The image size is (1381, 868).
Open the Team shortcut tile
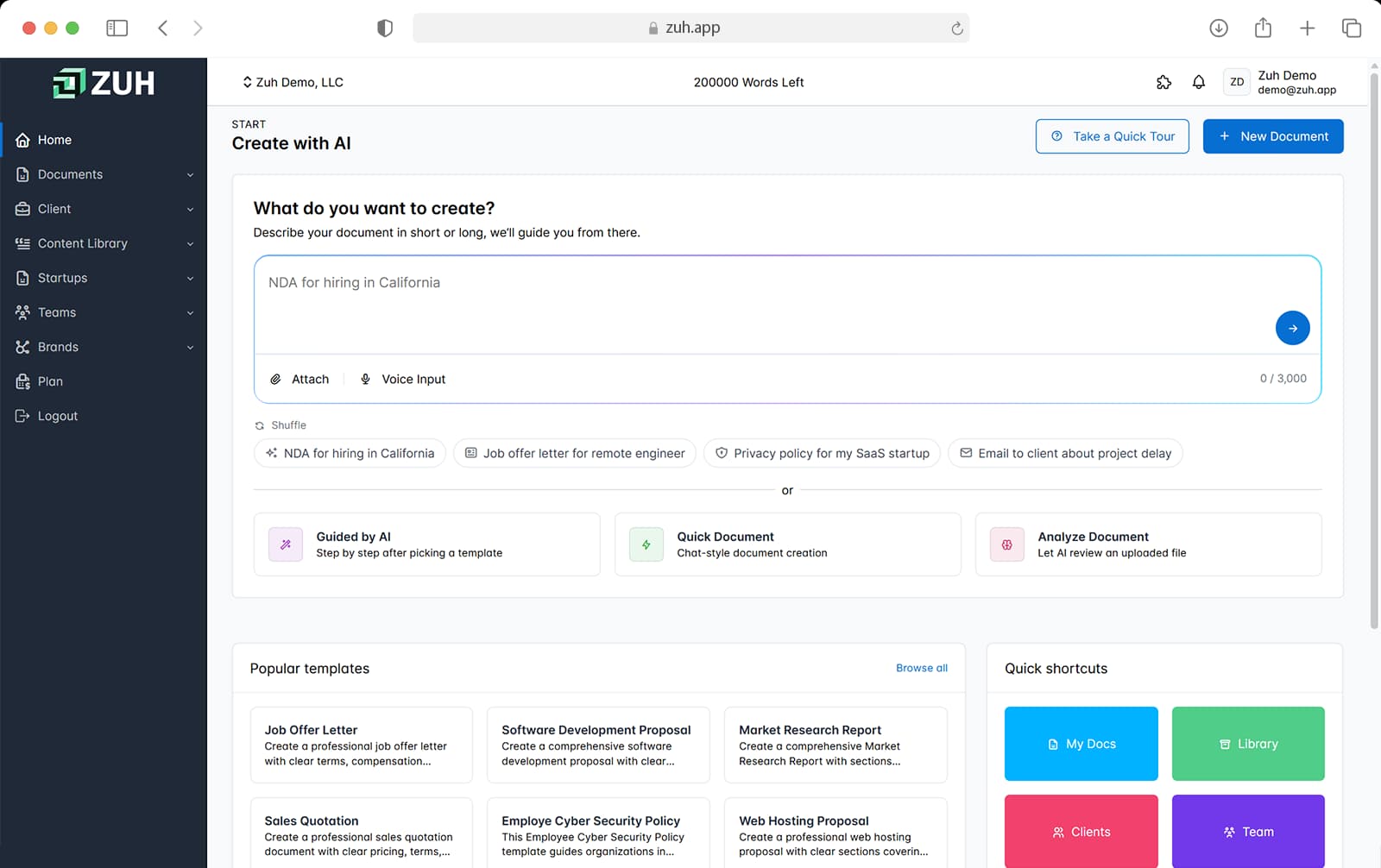pos(1248,832)
